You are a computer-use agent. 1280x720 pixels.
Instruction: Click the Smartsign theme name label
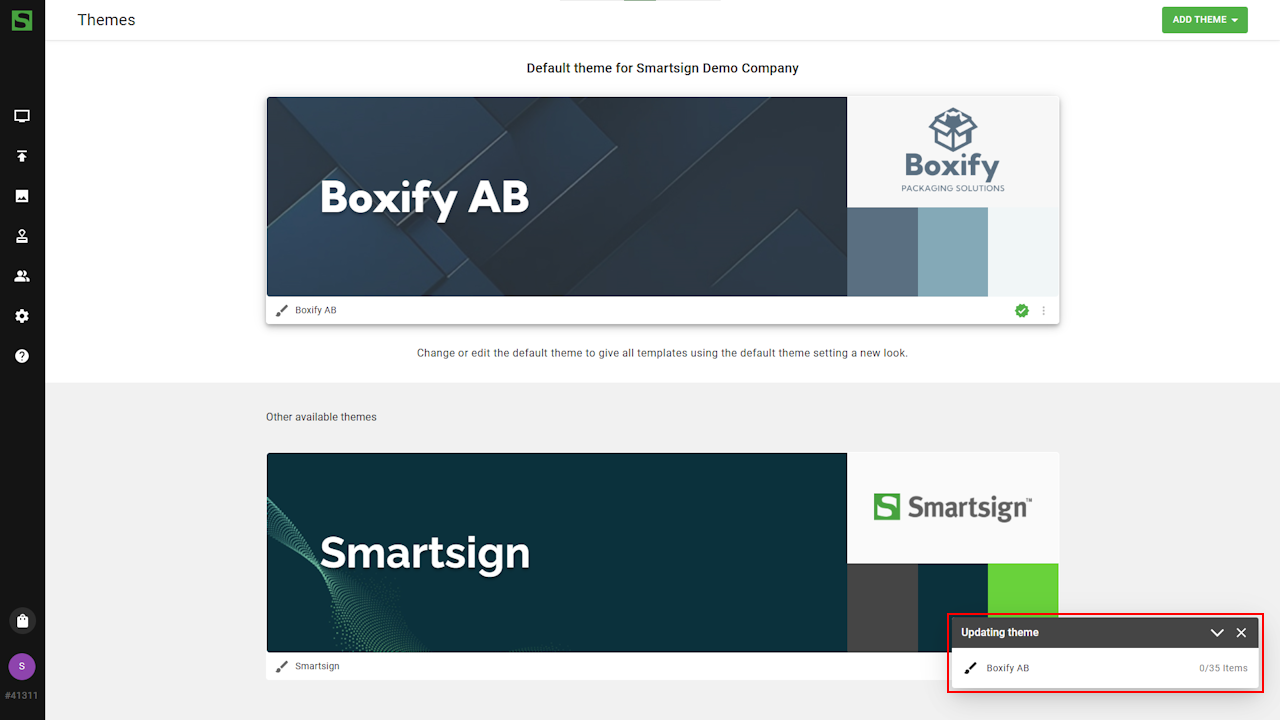point(317,667)
